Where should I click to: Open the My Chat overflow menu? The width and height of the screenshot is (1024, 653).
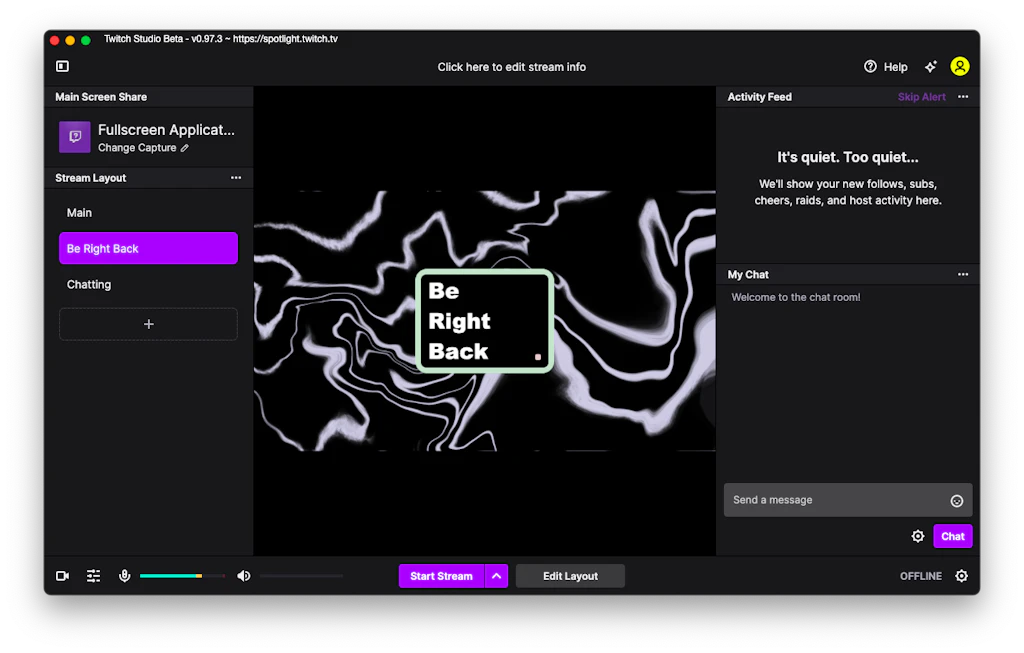963,274
